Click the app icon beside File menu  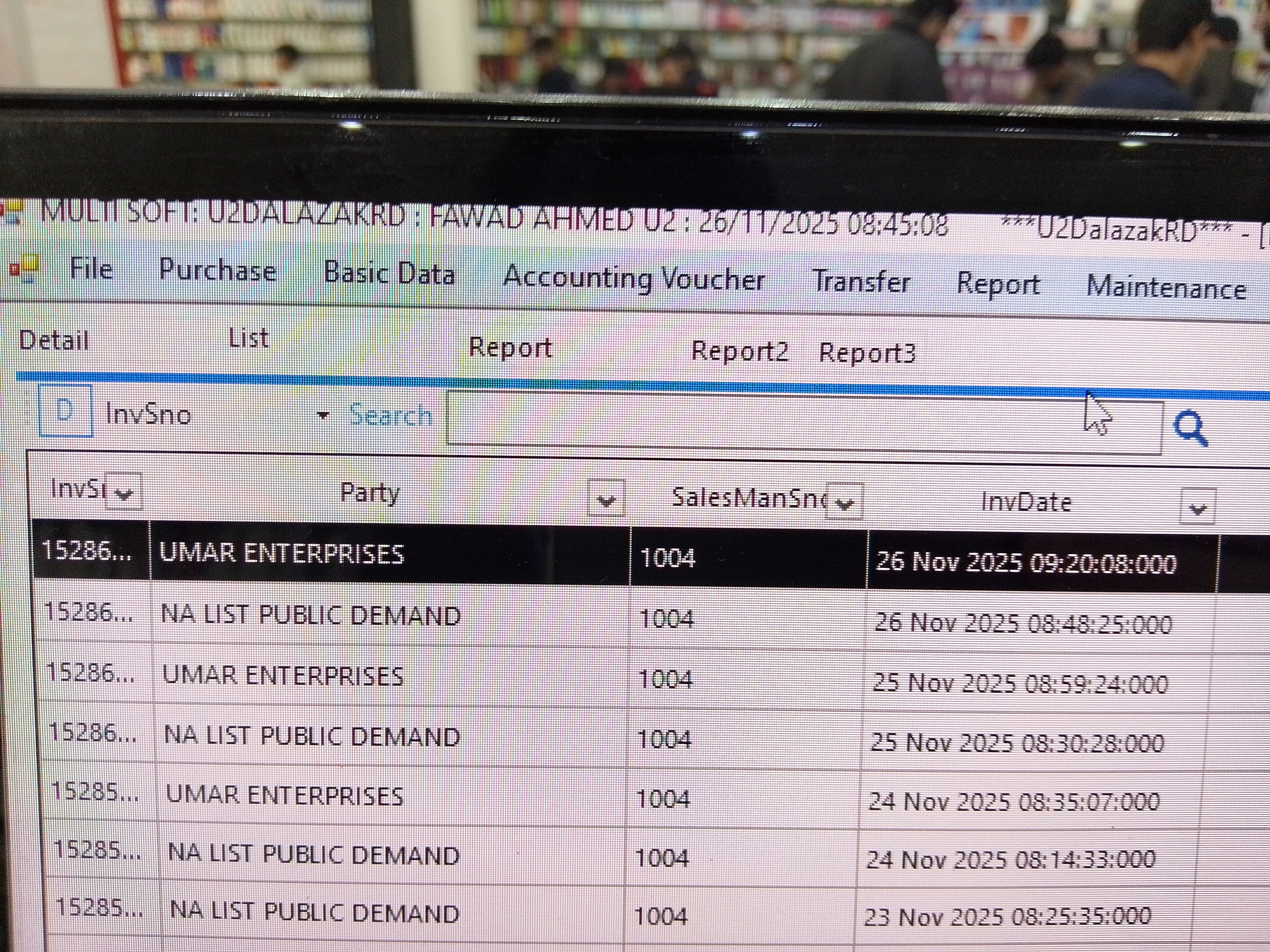click(24, 270)
